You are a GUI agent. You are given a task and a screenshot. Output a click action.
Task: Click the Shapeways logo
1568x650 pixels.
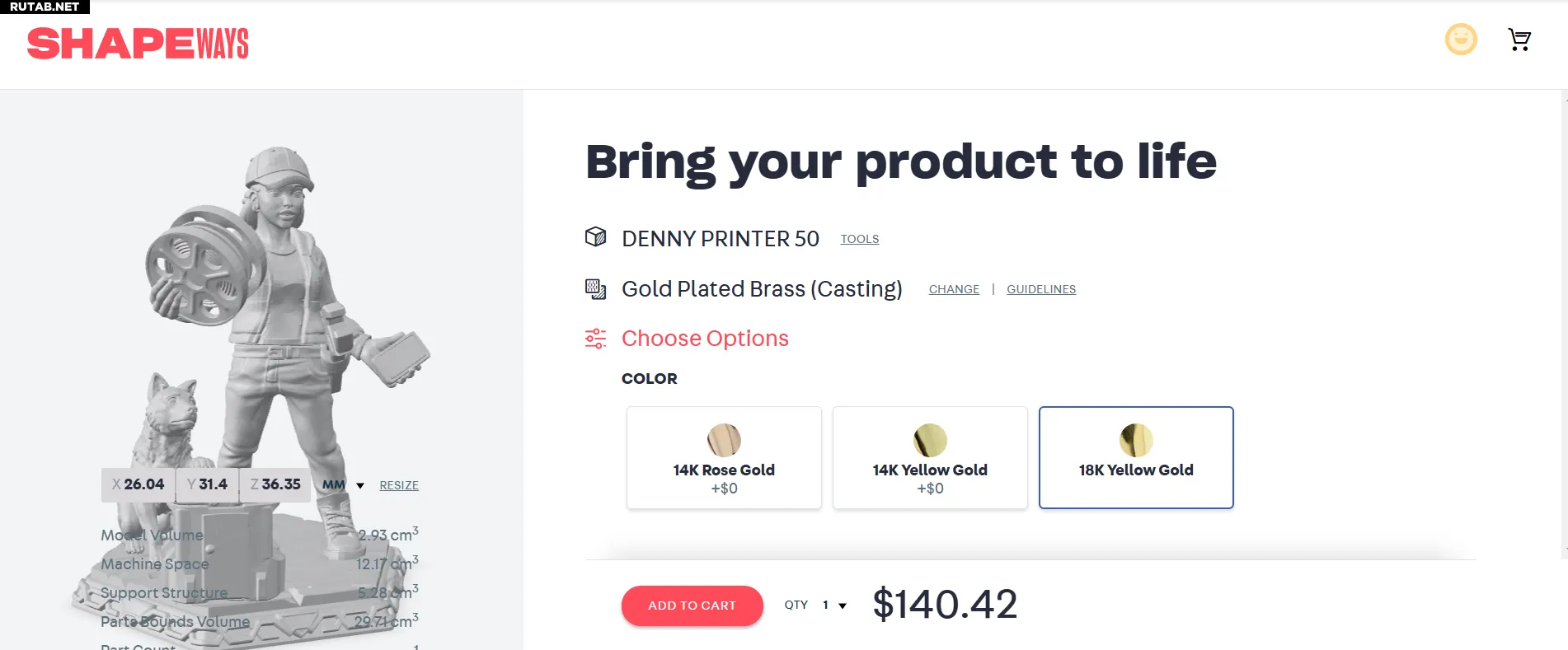click(x=138, y=44)
